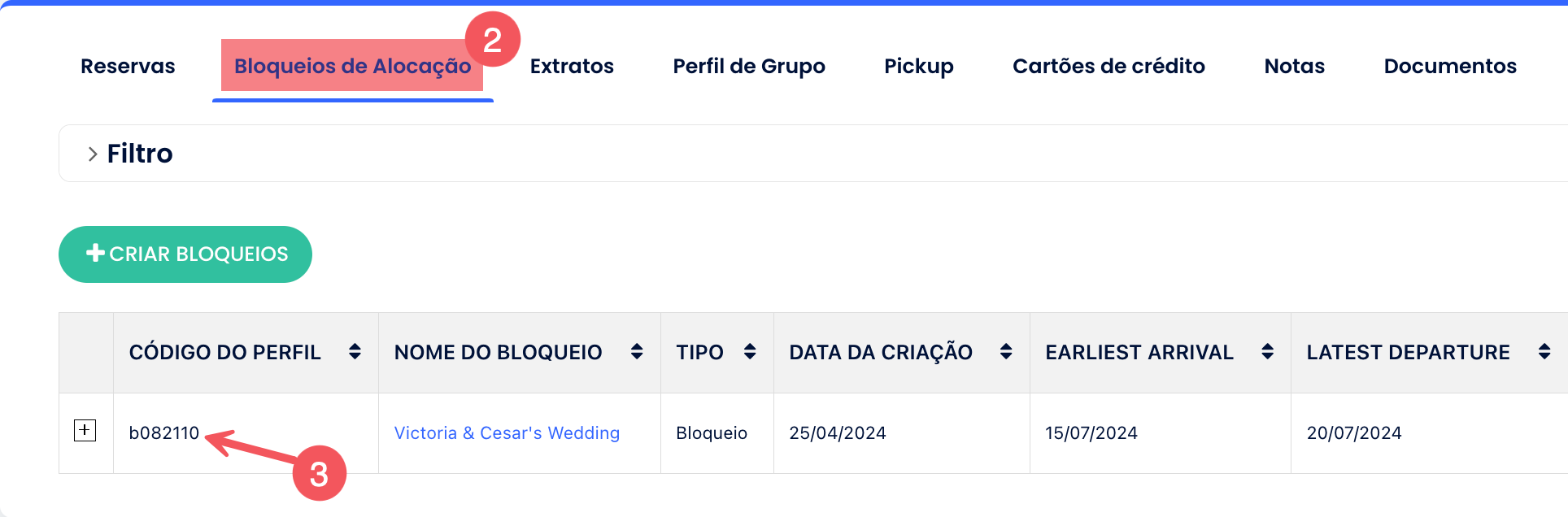
Task: Click the Filtro panel heading
Action: [140, 154]
